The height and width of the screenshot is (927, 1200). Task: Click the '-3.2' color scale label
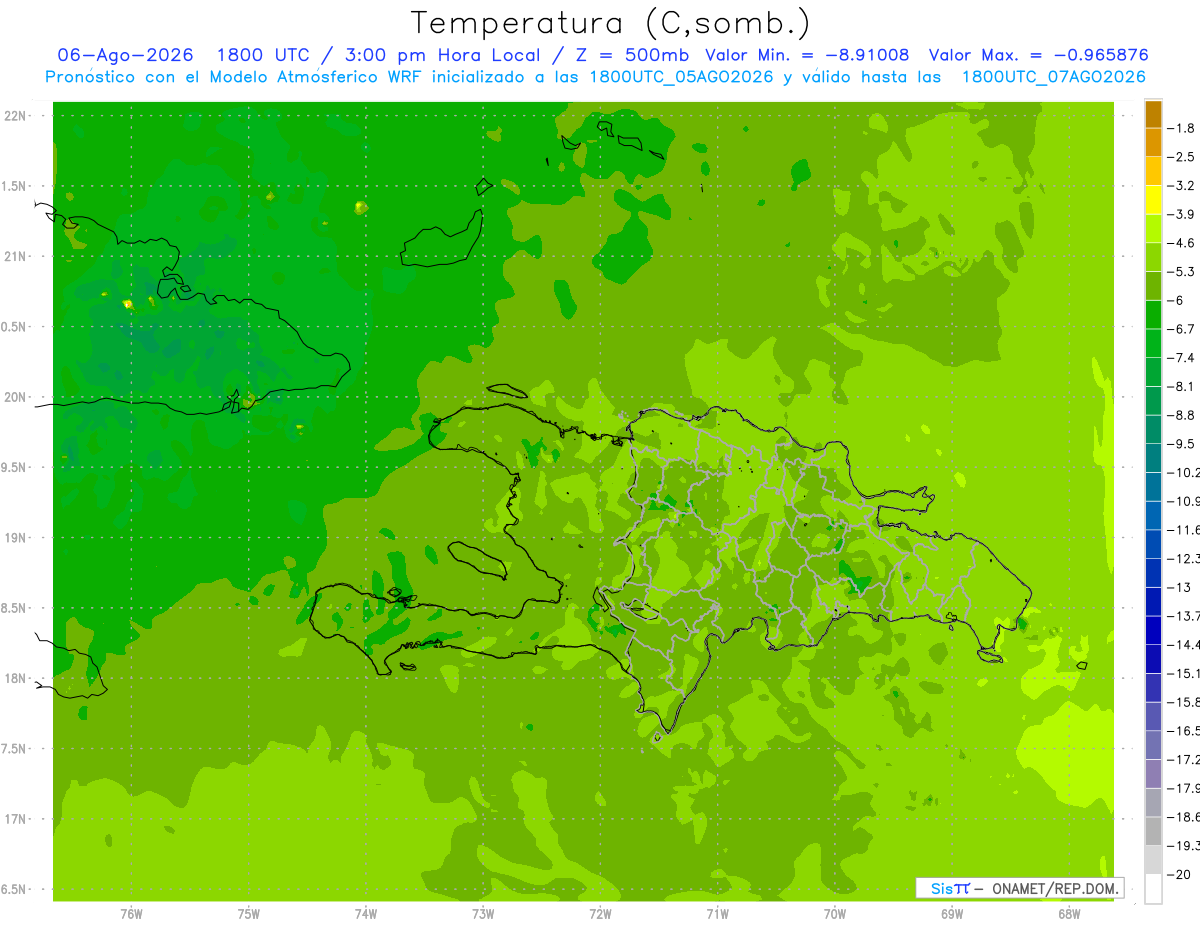tap(1183, 186)
